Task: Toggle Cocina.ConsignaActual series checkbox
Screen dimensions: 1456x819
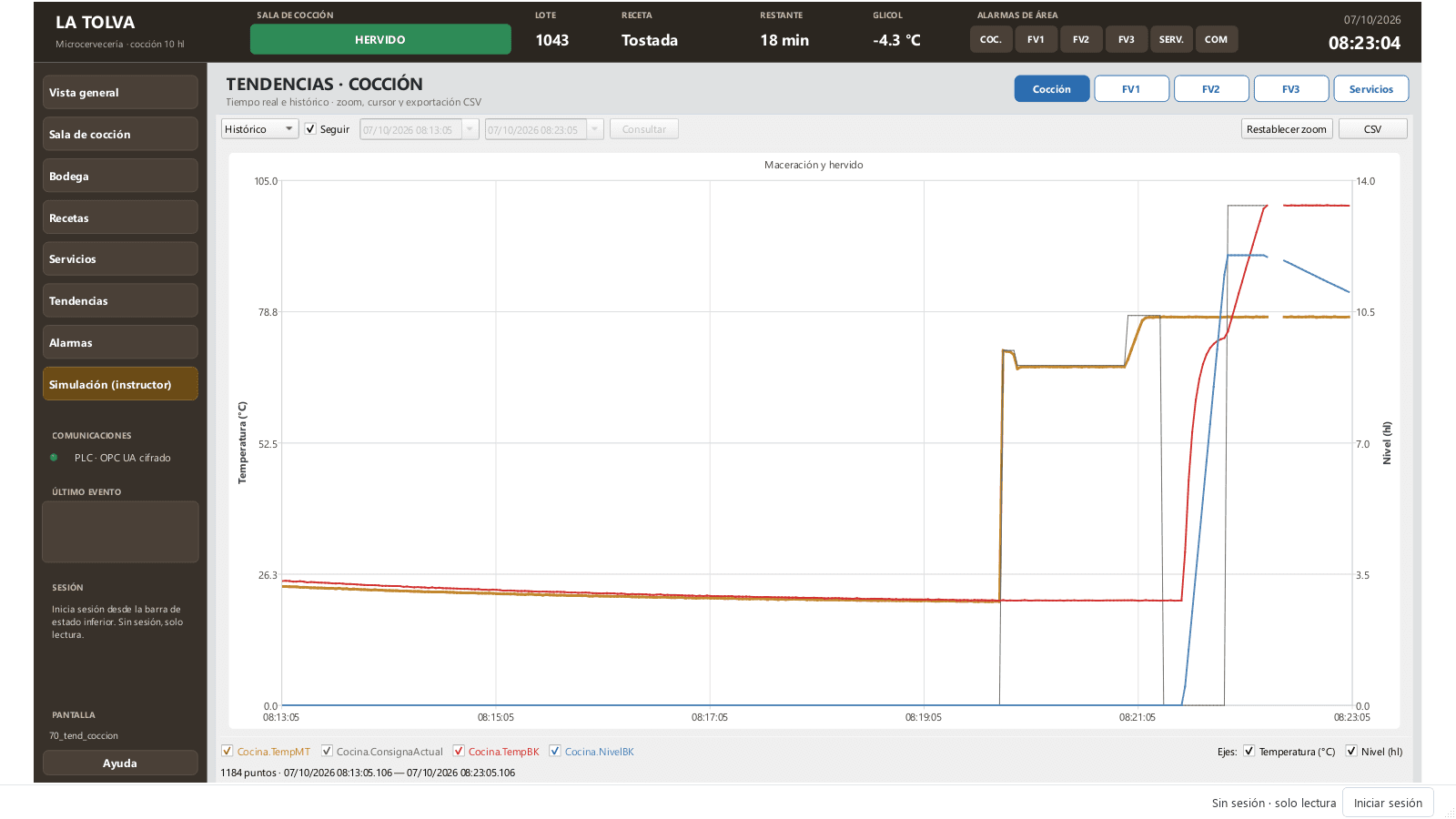Action: [327, 751]
